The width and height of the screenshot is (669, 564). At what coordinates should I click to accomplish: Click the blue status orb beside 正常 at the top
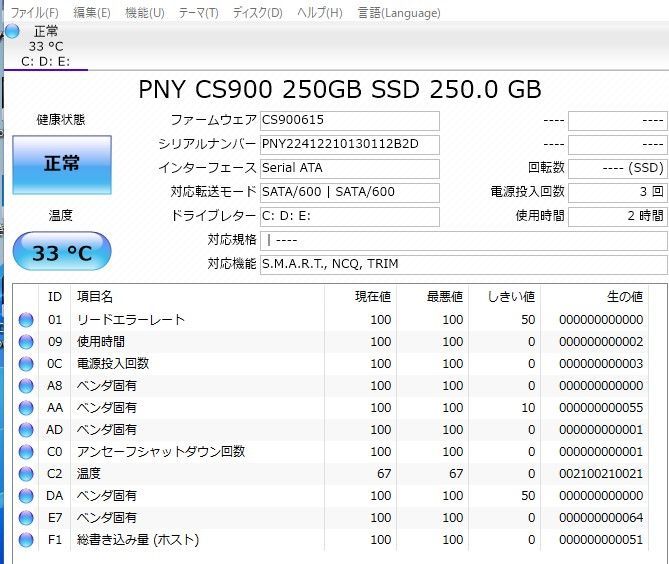click(12, 31)
